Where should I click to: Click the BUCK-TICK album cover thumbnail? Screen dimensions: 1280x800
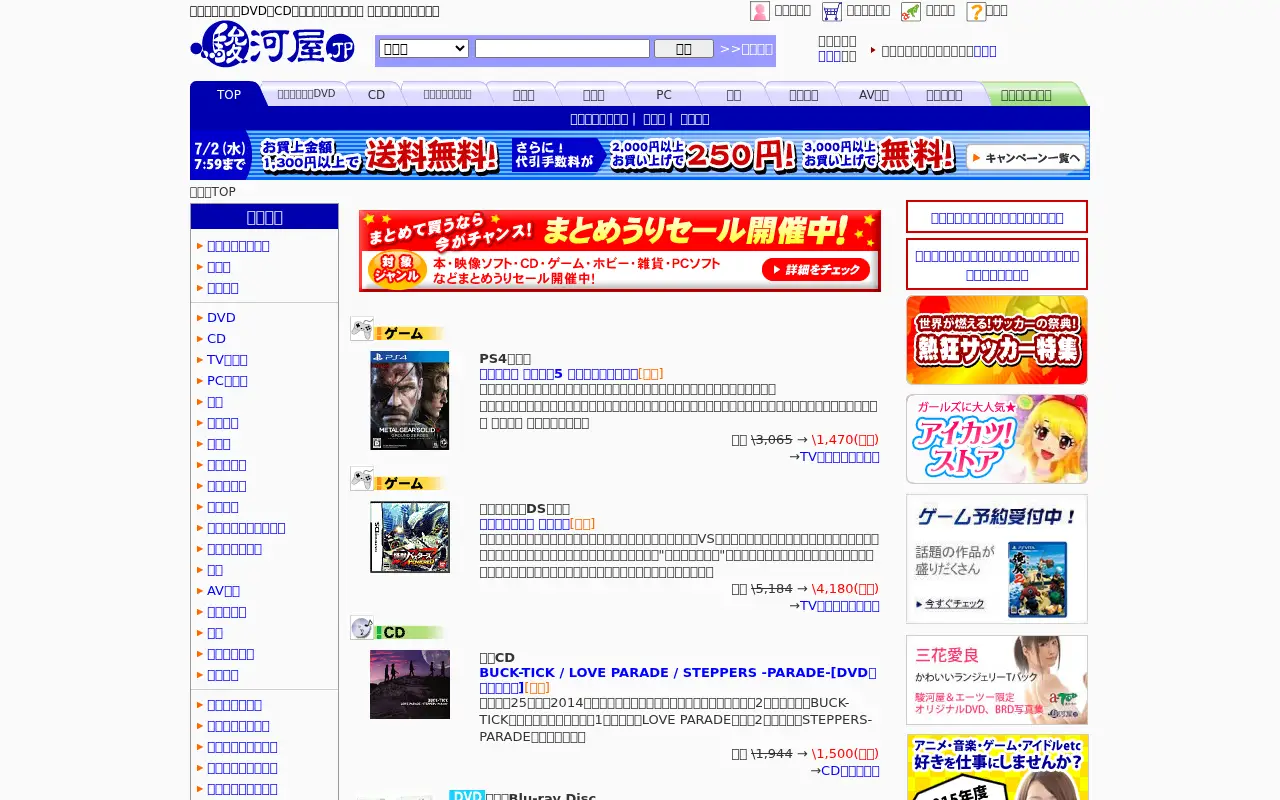tap(410, 684)
